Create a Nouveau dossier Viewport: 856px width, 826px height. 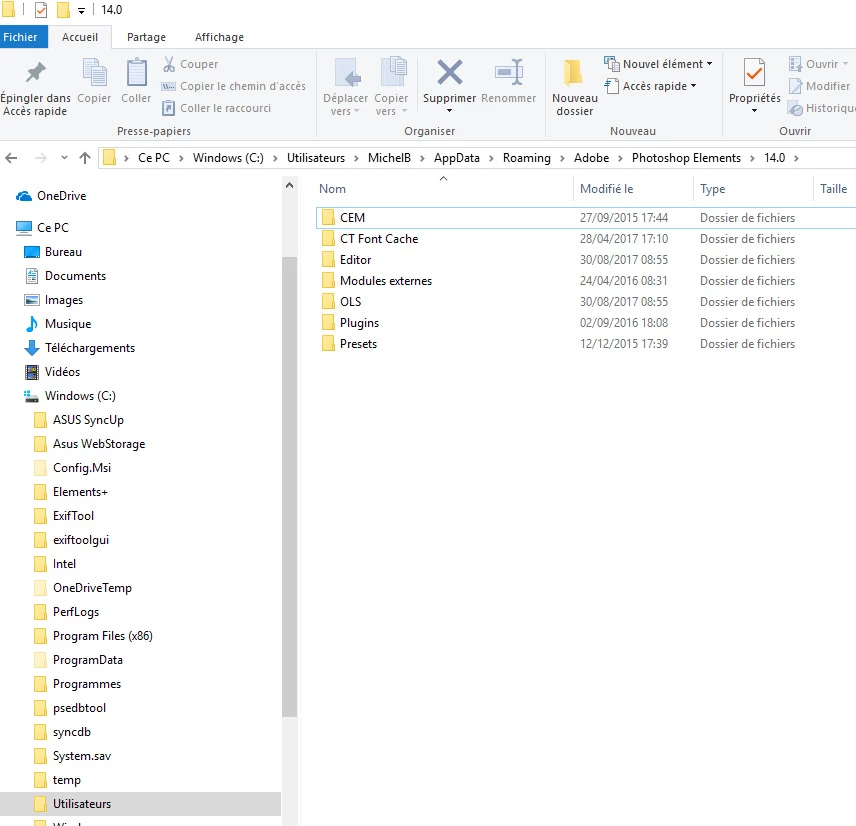click(574, 86)
